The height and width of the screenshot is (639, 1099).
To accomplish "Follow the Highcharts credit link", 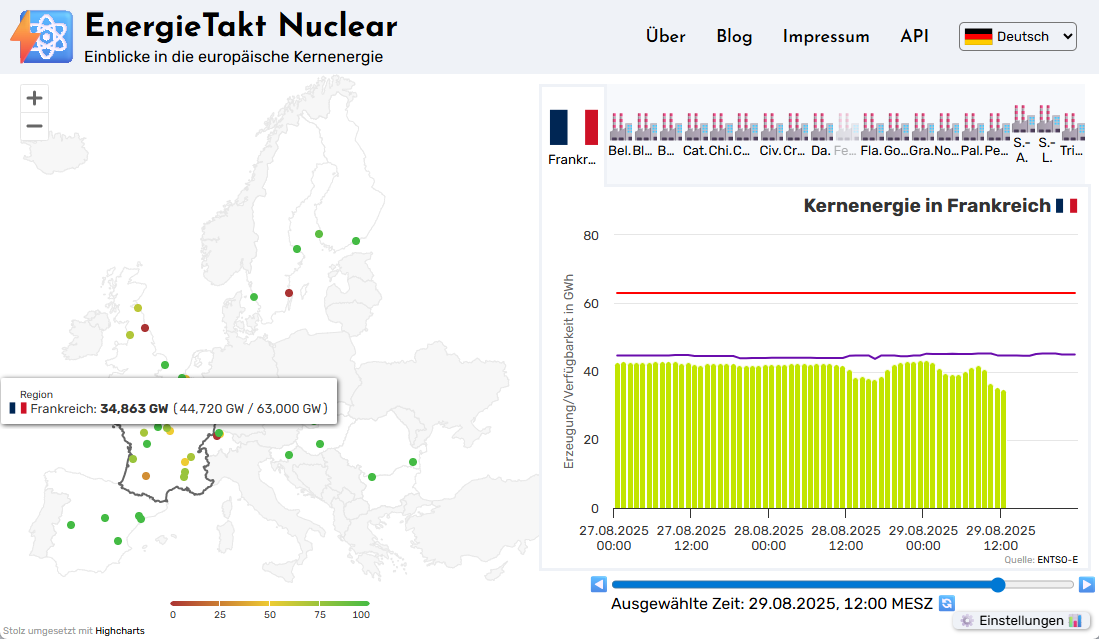I will [x=120, y=631].
